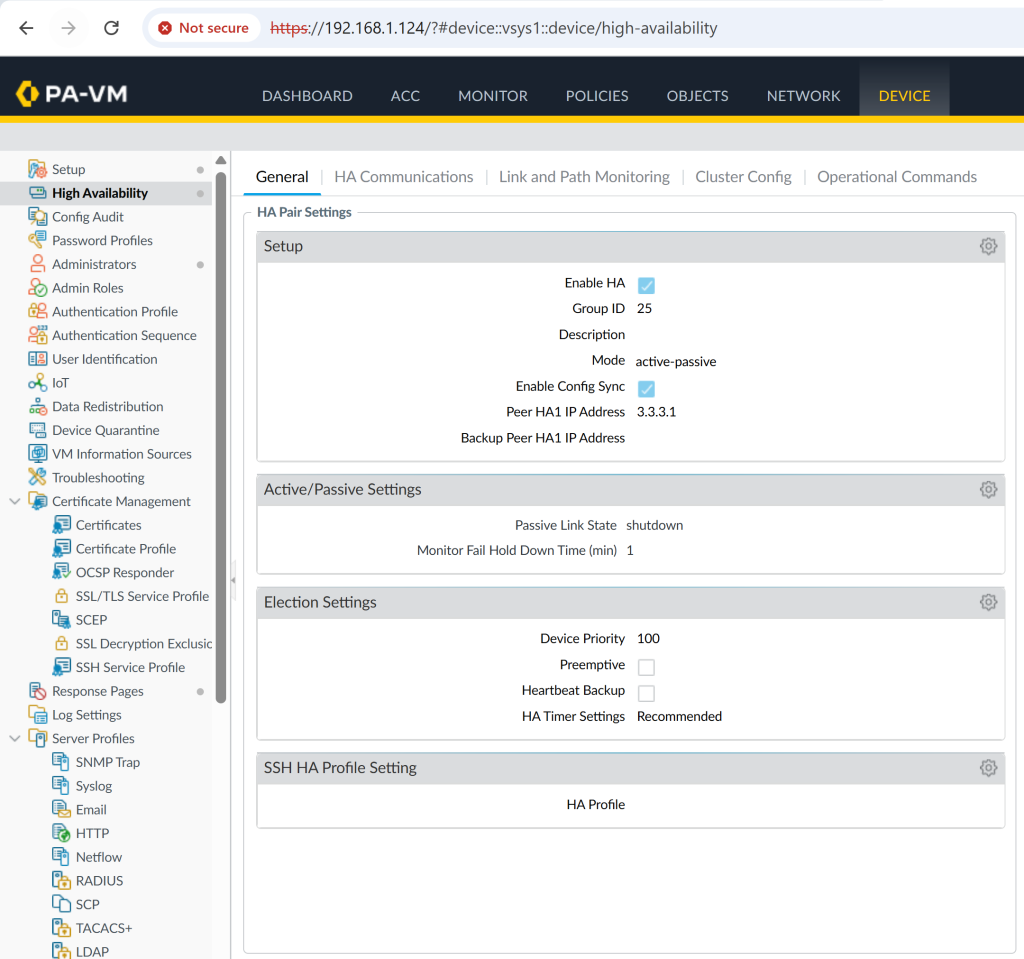Viewport: 1024px width, 959px height.
Task: Click the Administrators person icon
Action: point(37,264)
